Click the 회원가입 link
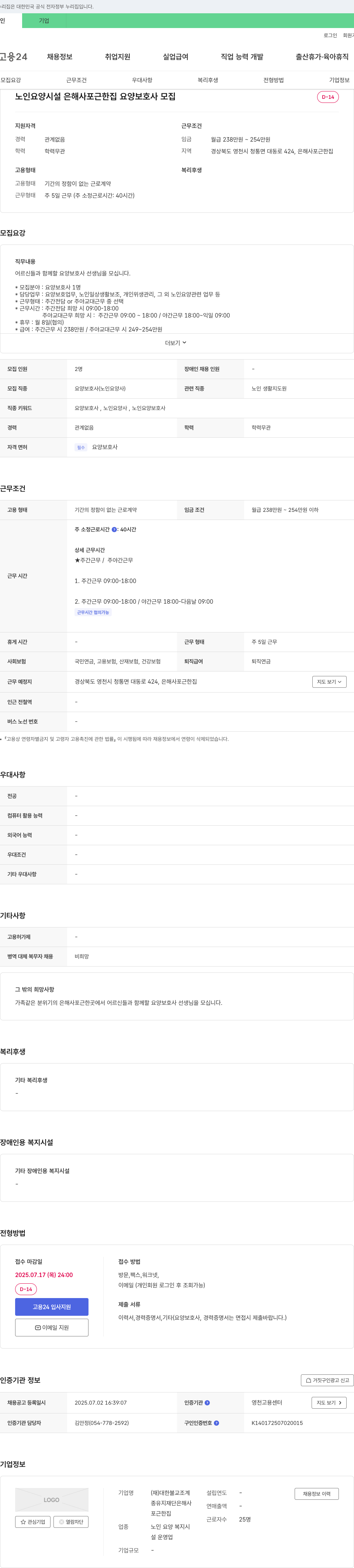 coord(348,35)
